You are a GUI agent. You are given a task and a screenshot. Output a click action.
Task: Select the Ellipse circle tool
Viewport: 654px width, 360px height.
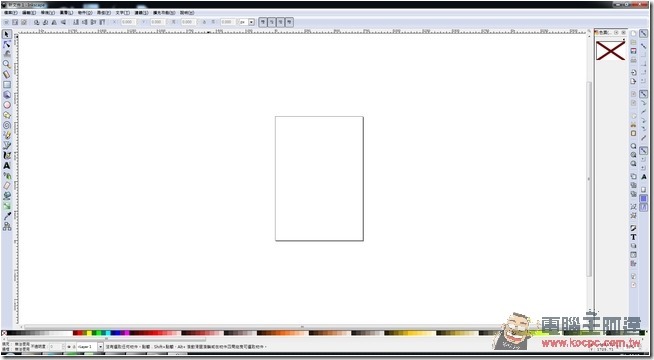point(7,105)
